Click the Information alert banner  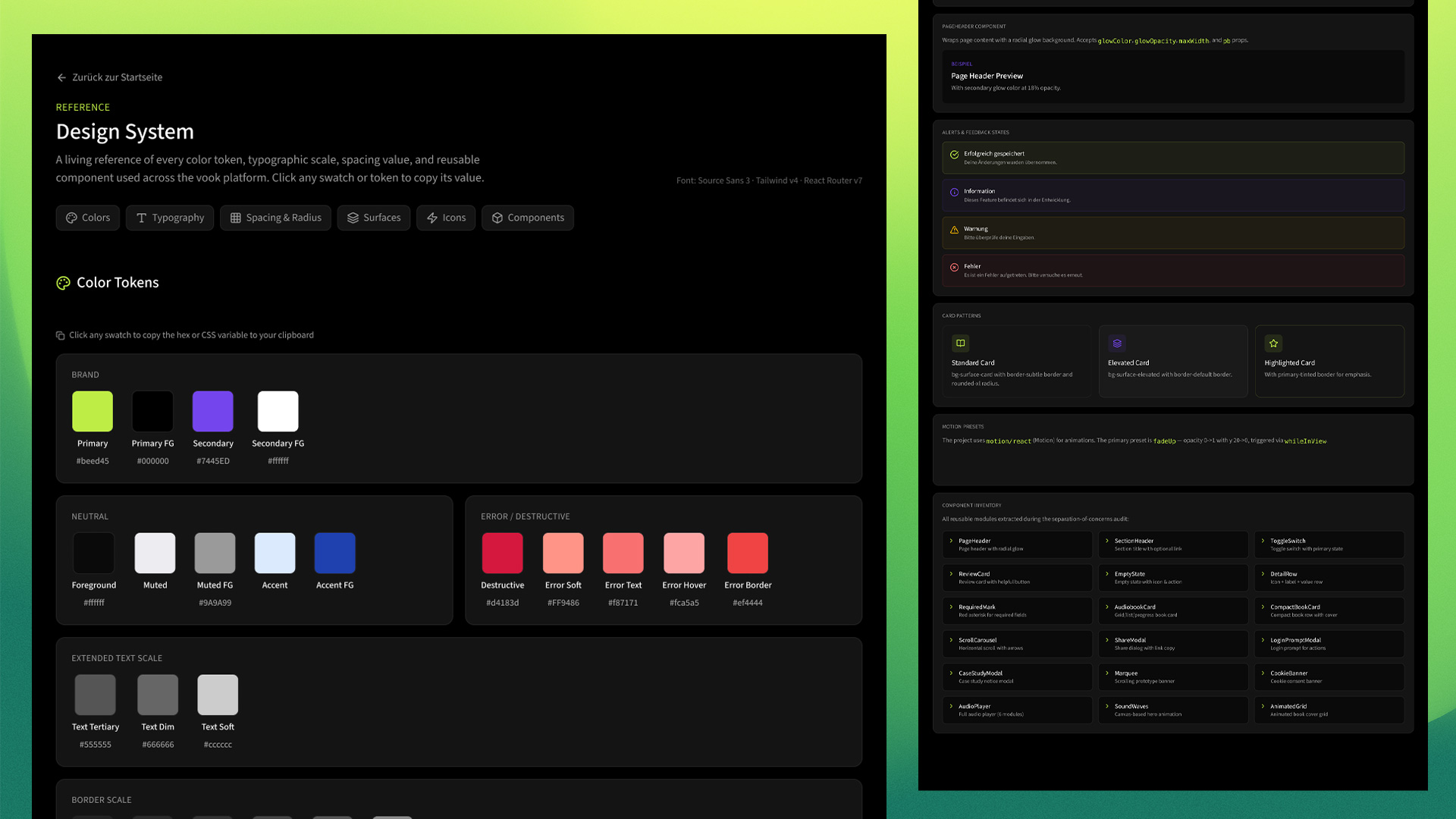pos(1172,195)
